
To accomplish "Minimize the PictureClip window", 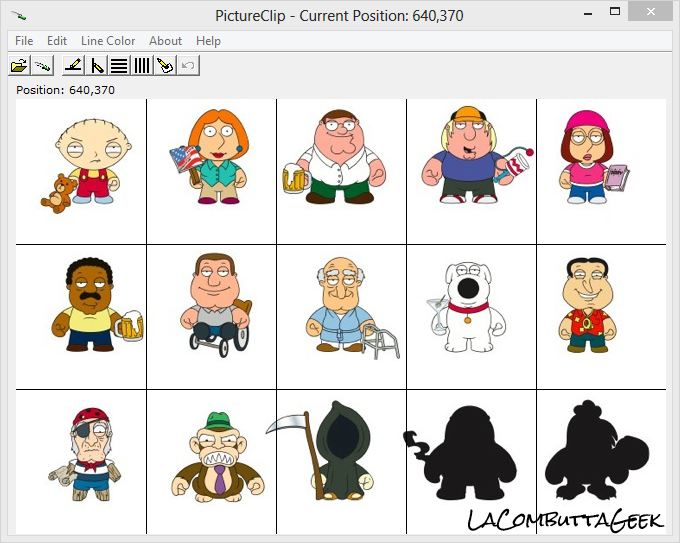I will coord(588,13).
